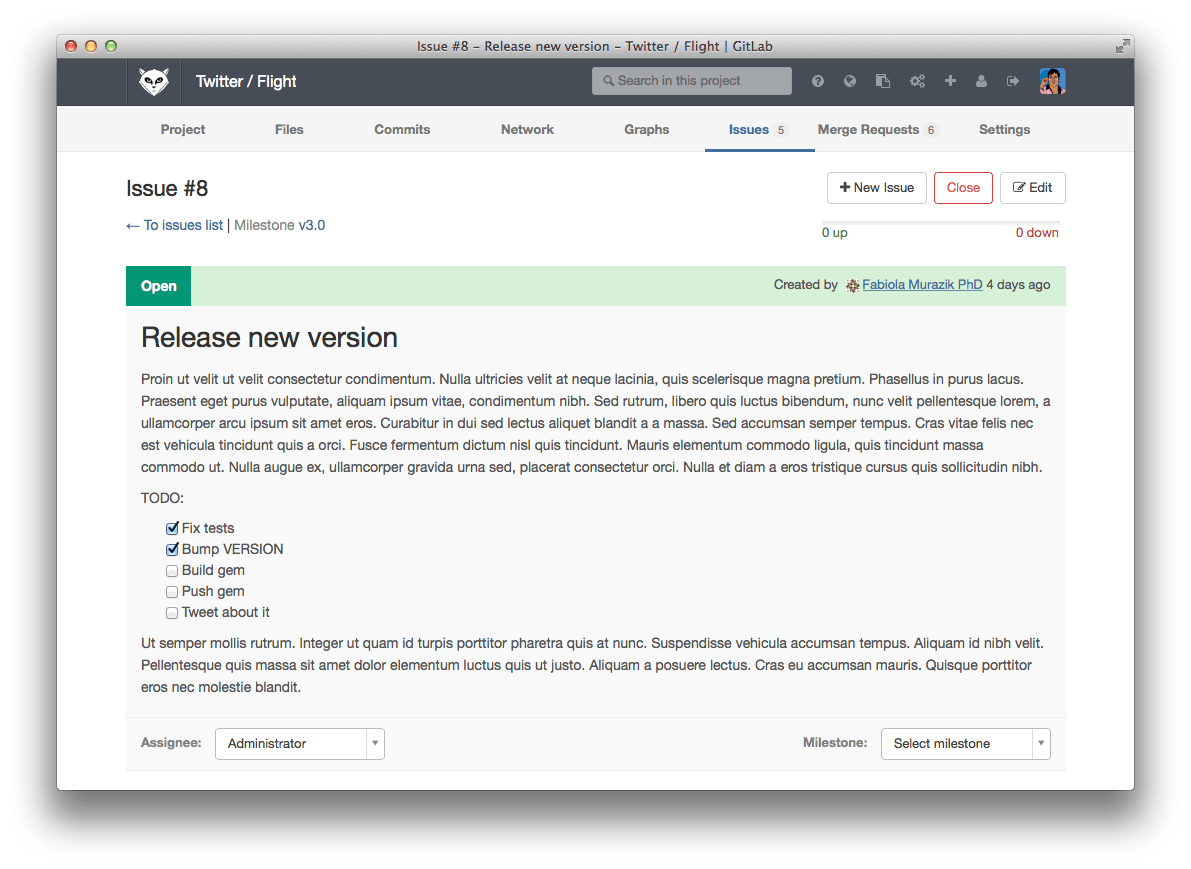Click the user avatar thumbnail in header
This screenshot has width=1191, height=869.
click(x=1052, y=81)
